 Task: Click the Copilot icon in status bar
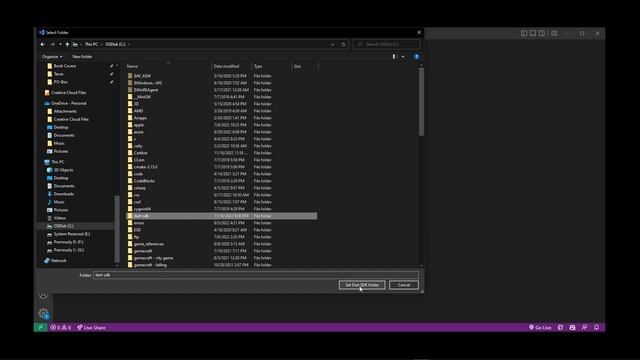coord(572,327)
